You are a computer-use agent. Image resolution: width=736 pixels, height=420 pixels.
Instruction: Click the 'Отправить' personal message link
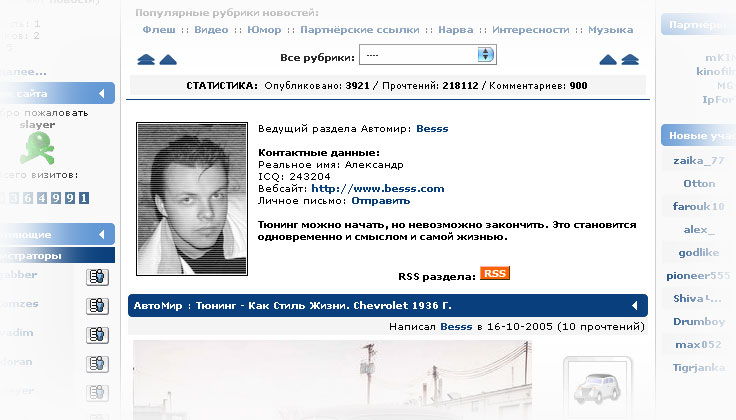[x=381, y=201]
